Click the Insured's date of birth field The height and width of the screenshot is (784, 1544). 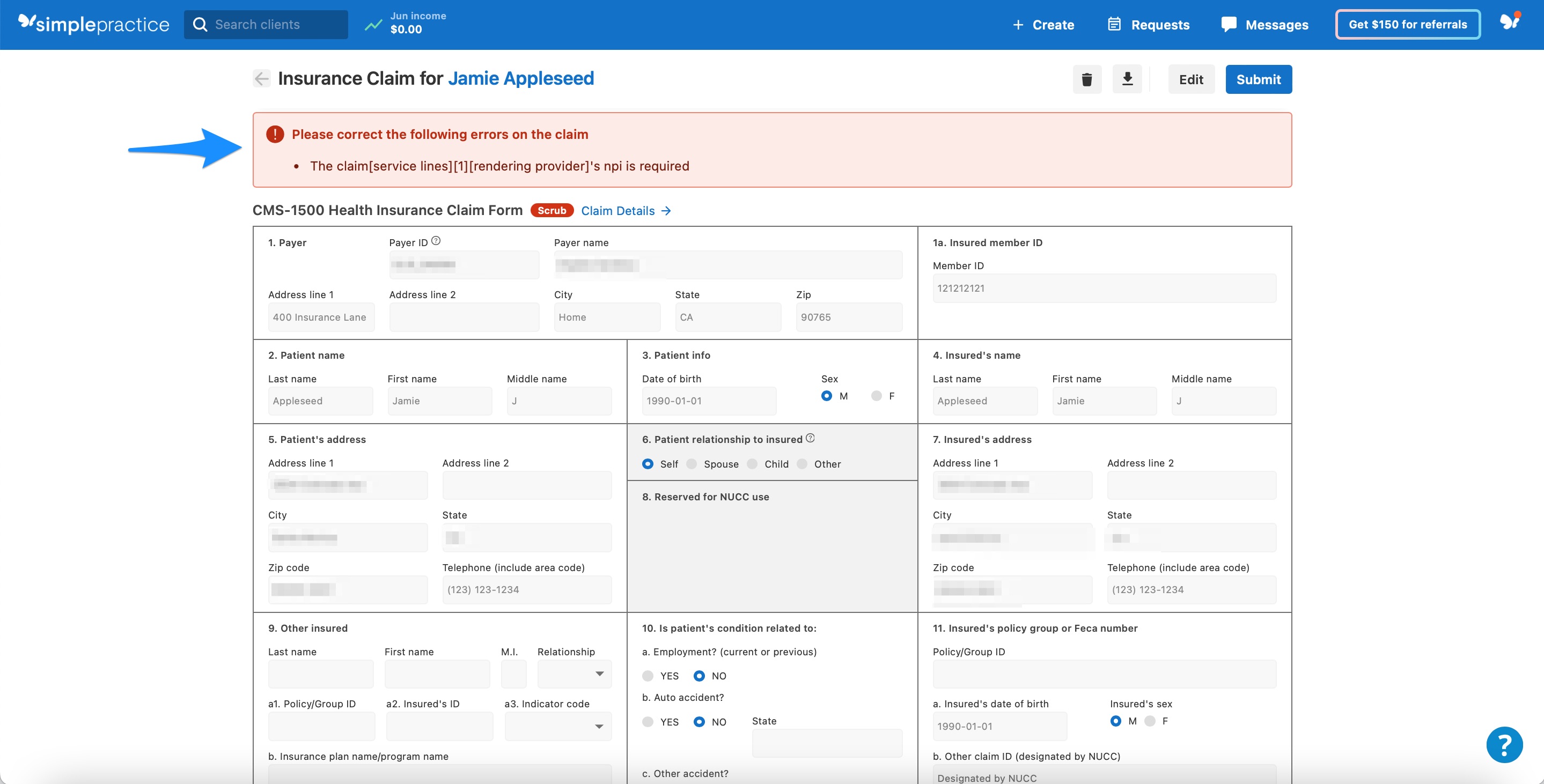[999, 726]
